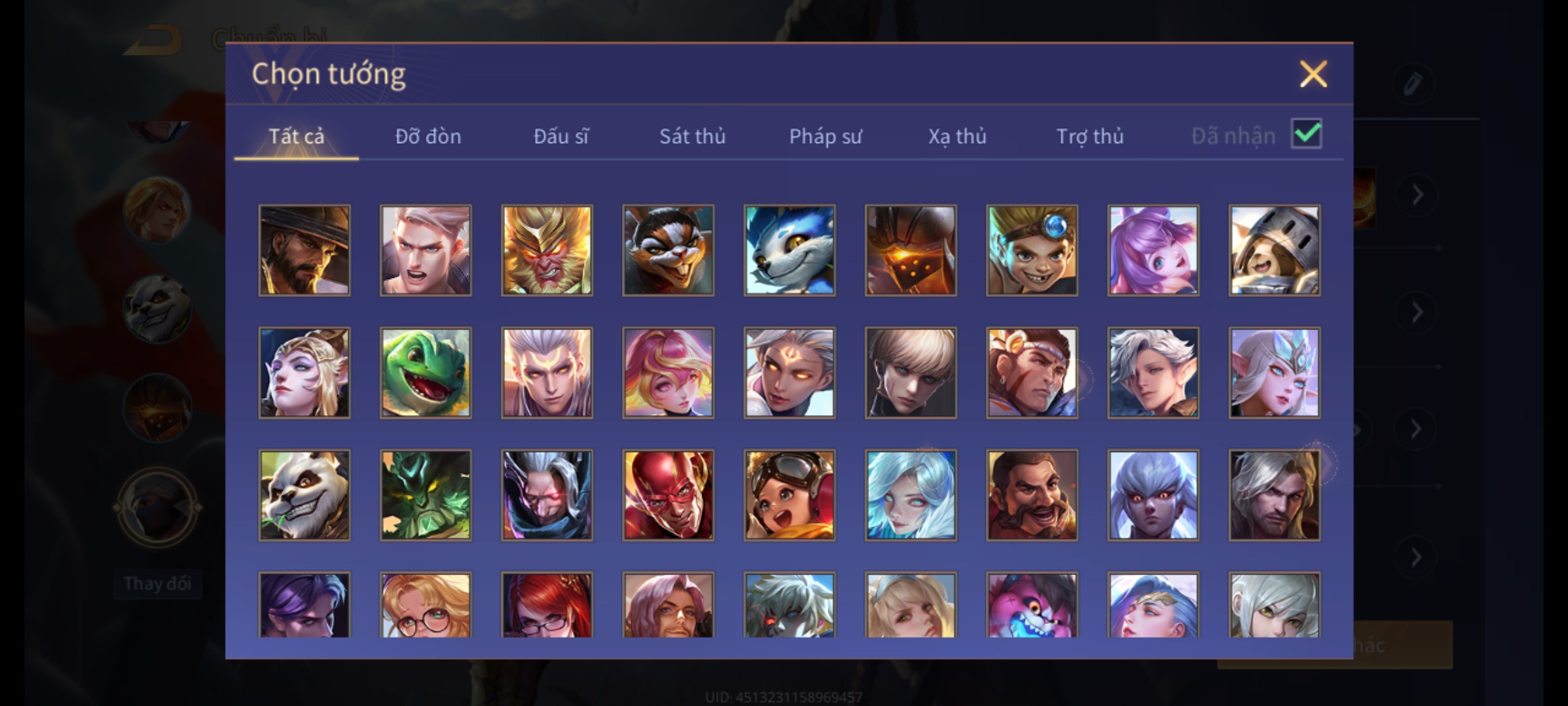Pick the golden monkey king hero portrait
1568x706 pixels.
click(547, 250)
